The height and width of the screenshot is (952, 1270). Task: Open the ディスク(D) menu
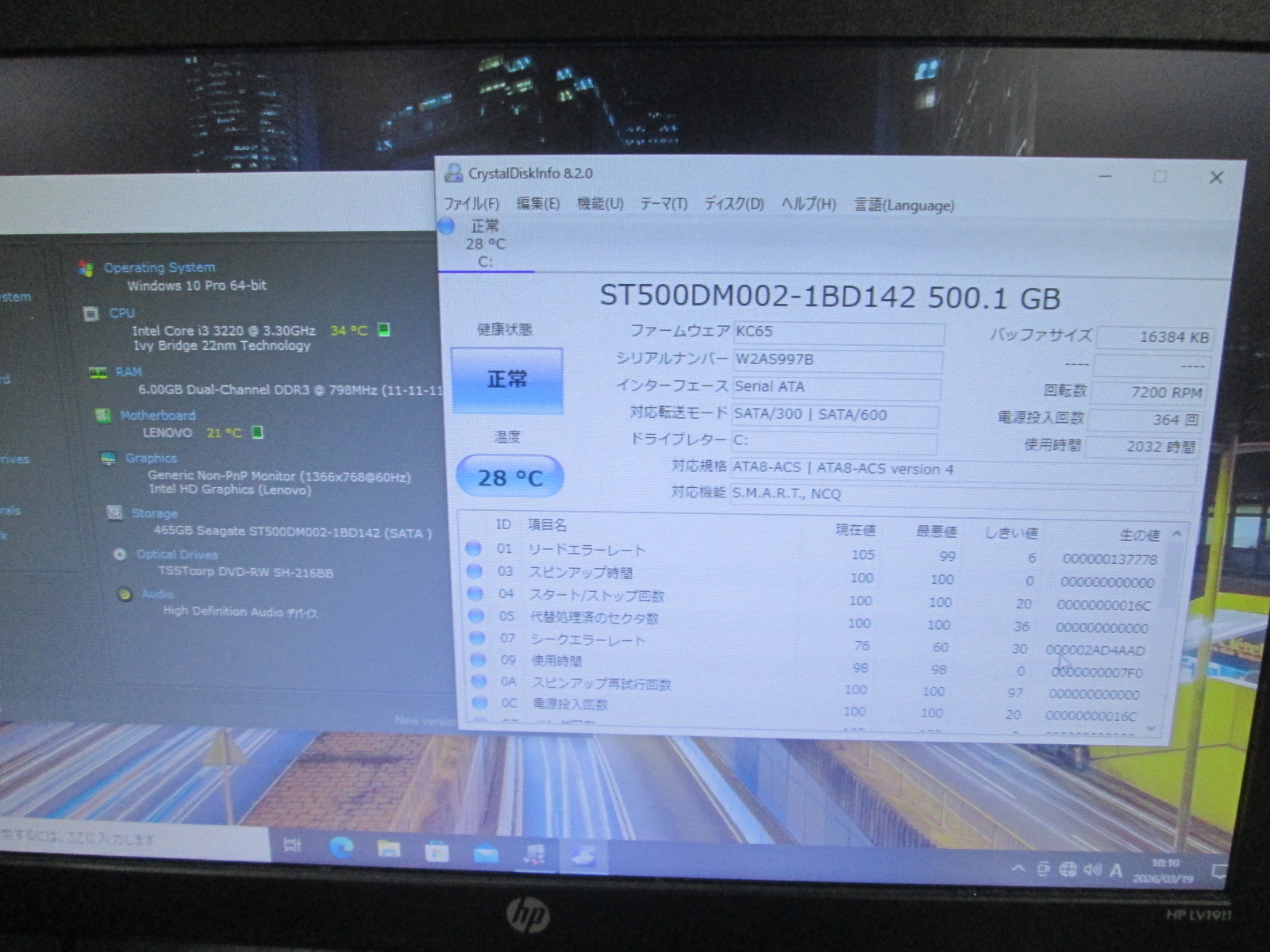tap(733, 204)
